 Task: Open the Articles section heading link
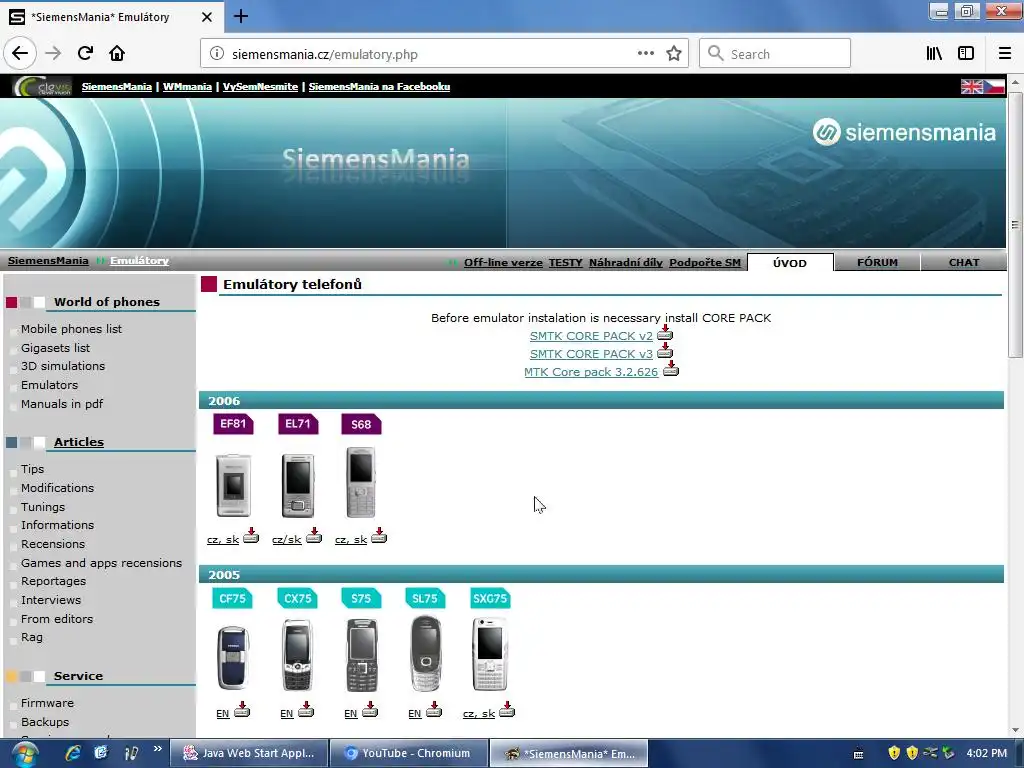click(78, 441)
